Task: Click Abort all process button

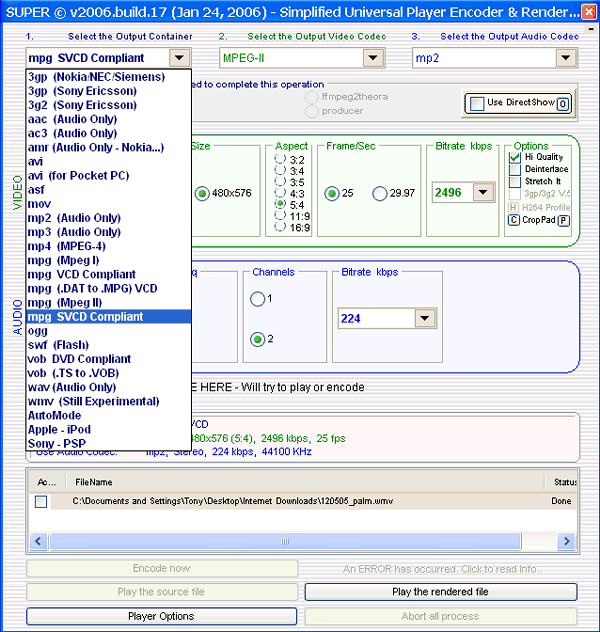Action: [x=441, y=617]
